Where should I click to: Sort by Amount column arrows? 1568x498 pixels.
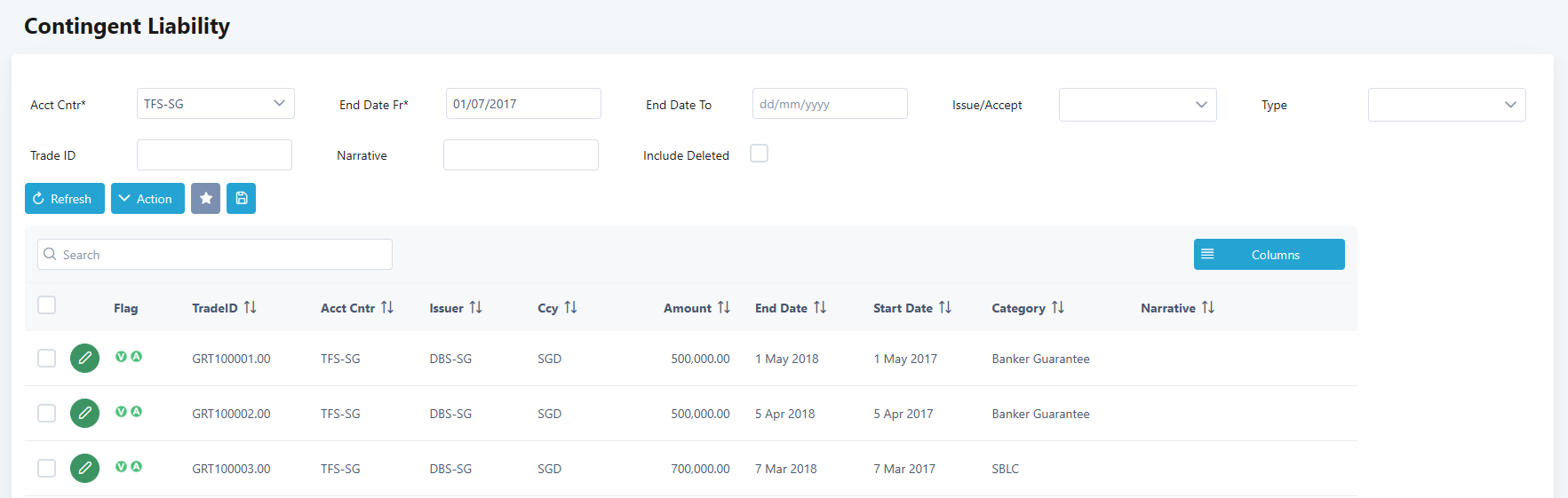(x=724, y=308)
